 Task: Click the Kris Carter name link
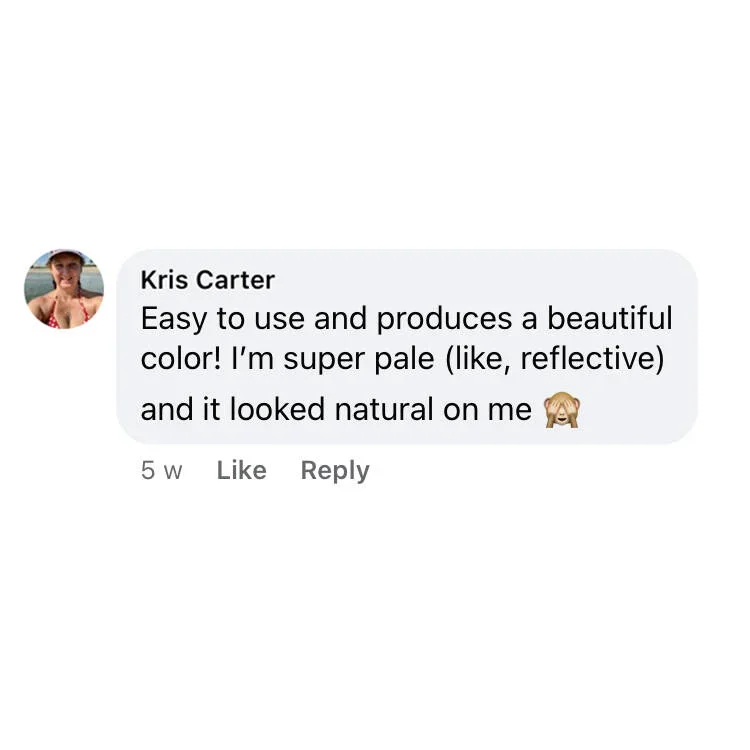207,280
